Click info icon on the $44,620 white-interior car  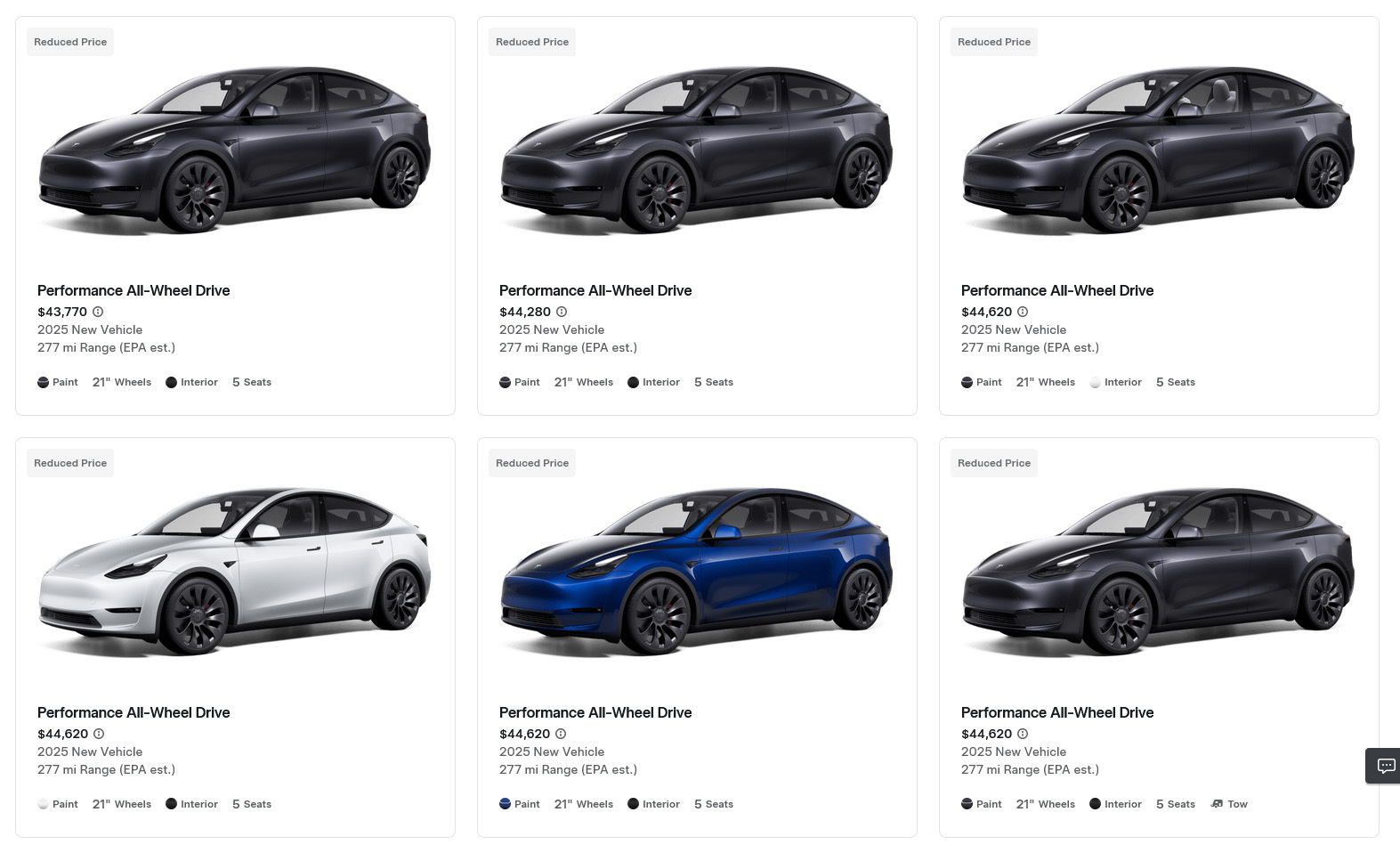tap(1023, 312)
